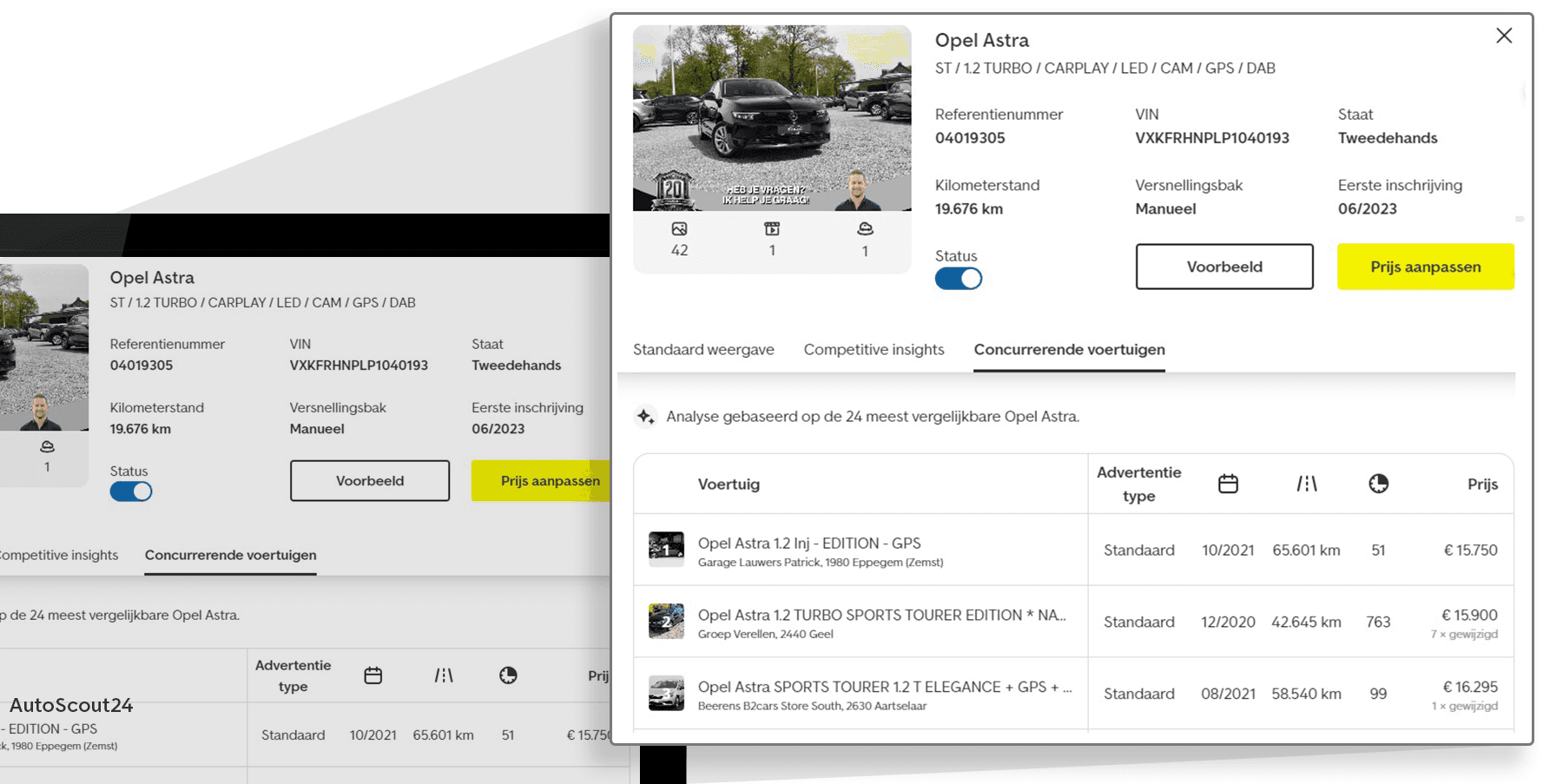
Task: Open thumbnail of Sports Tourer Edition listing
Action: [x=666, y=622]
